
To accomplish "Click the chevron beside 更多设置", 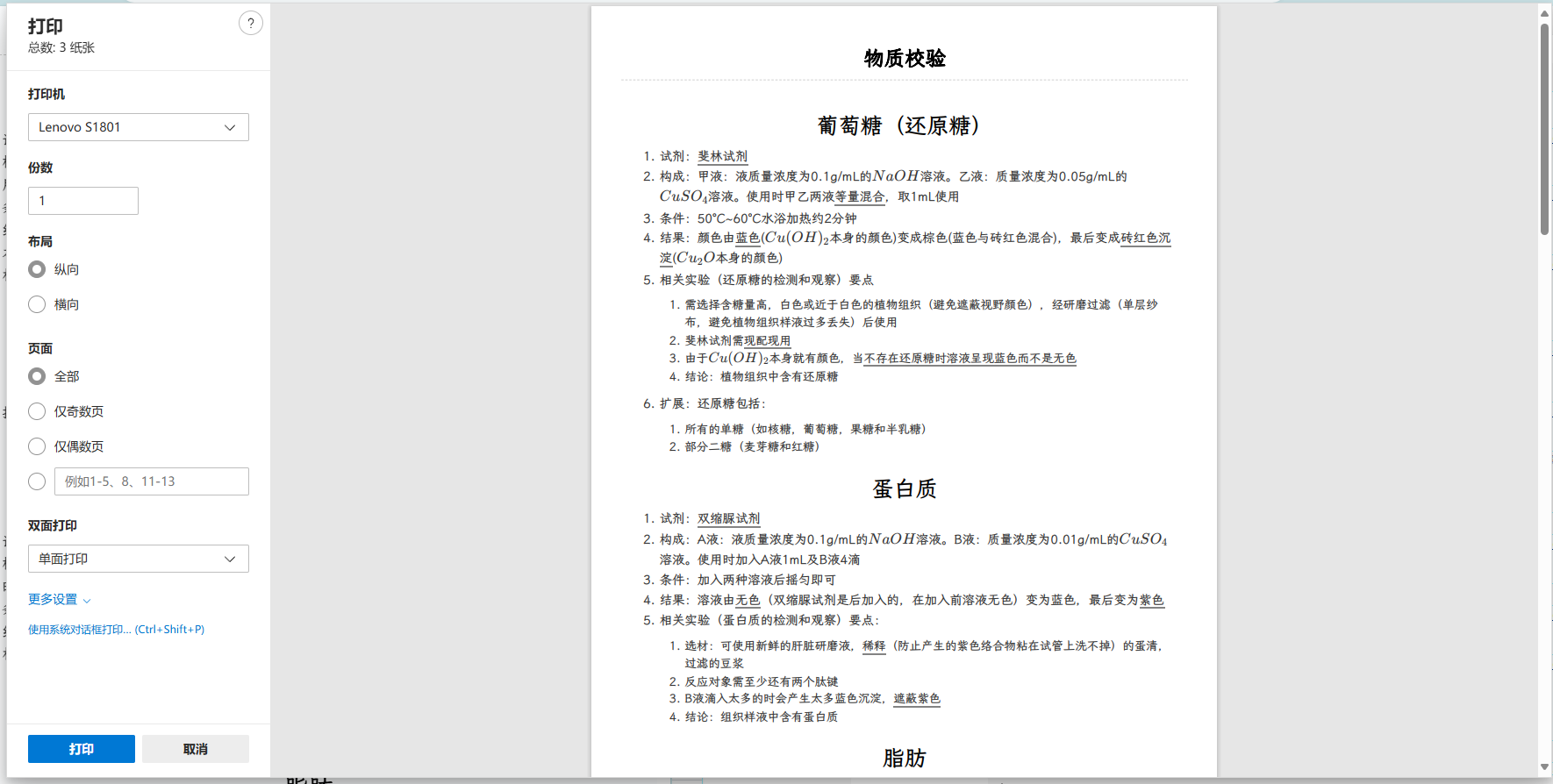I will [x=87, y=601].
